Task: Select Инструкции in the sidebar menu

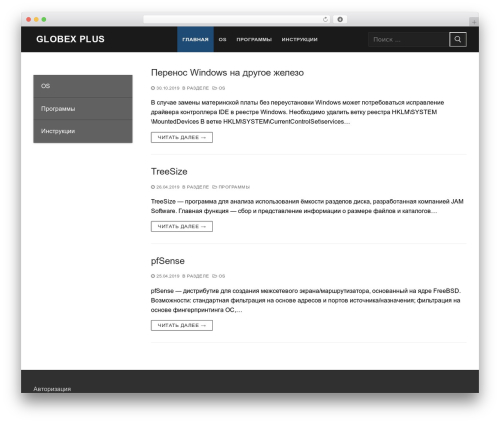Action: click(83, 131)
